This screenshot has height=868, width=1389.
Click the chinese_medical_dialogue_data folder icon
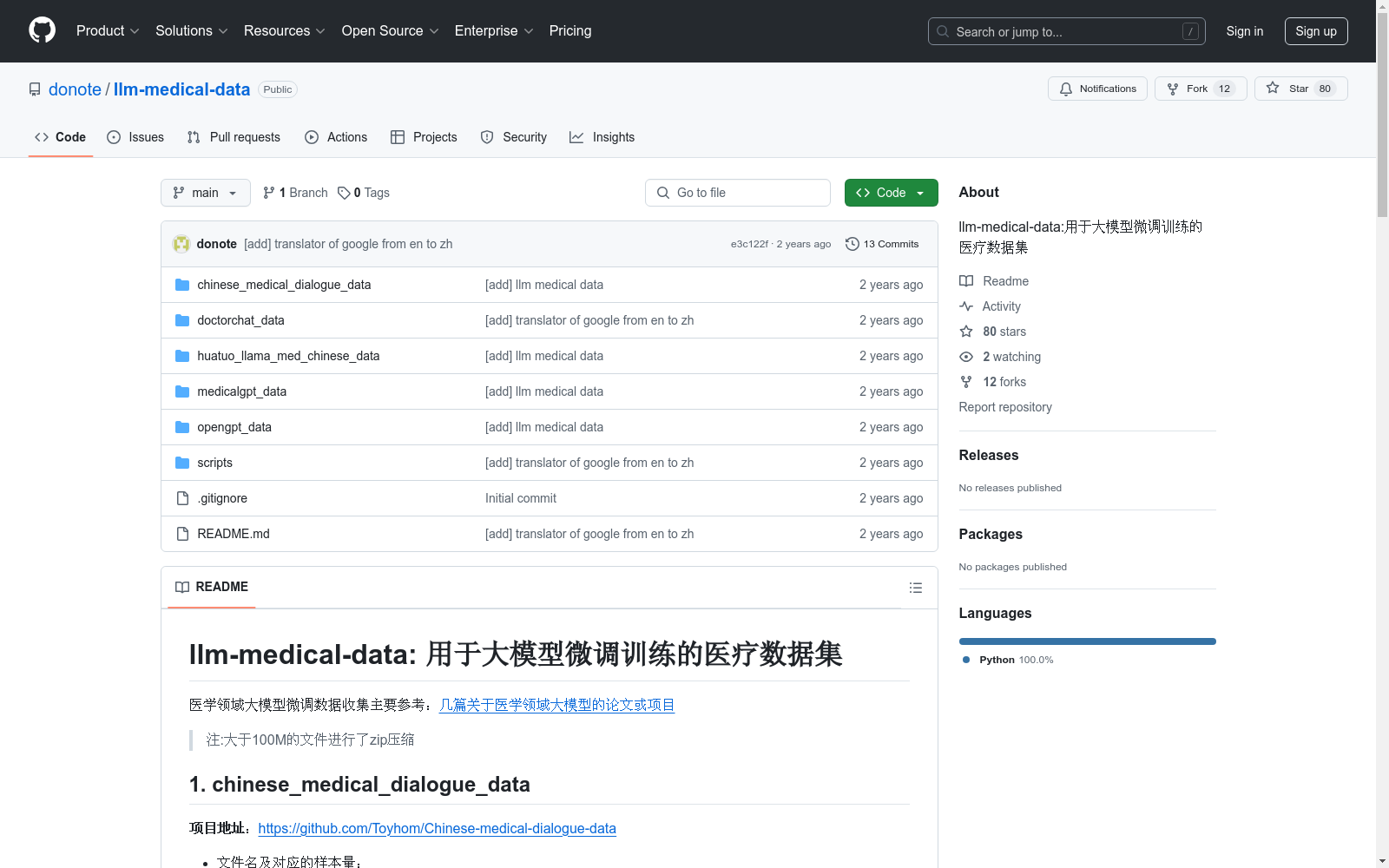point(182,285)
